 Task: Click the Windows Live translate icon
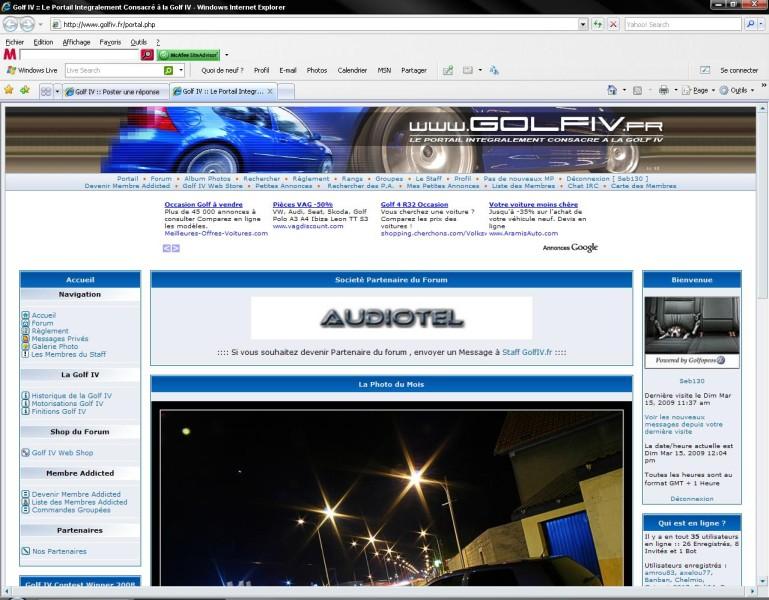[x=494, y=70]
